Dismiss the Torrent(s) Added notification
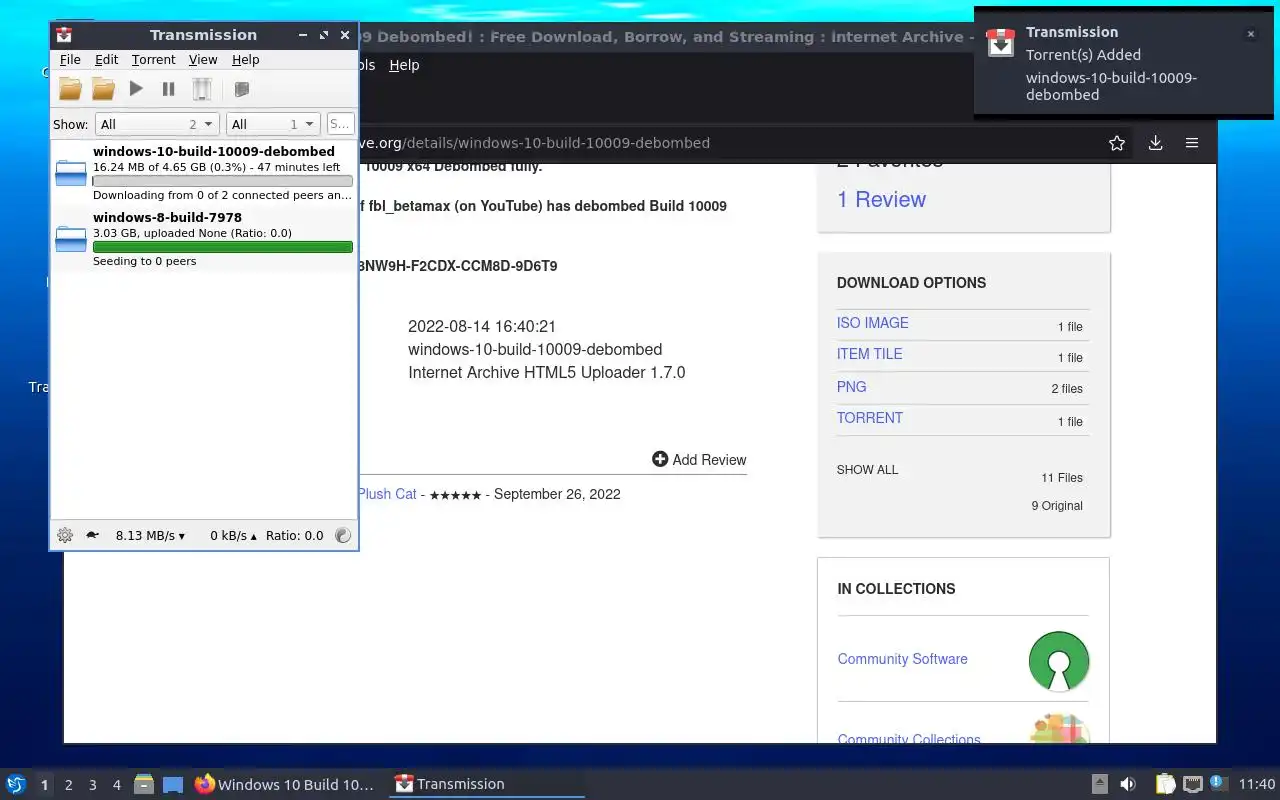 [1250, 34]
